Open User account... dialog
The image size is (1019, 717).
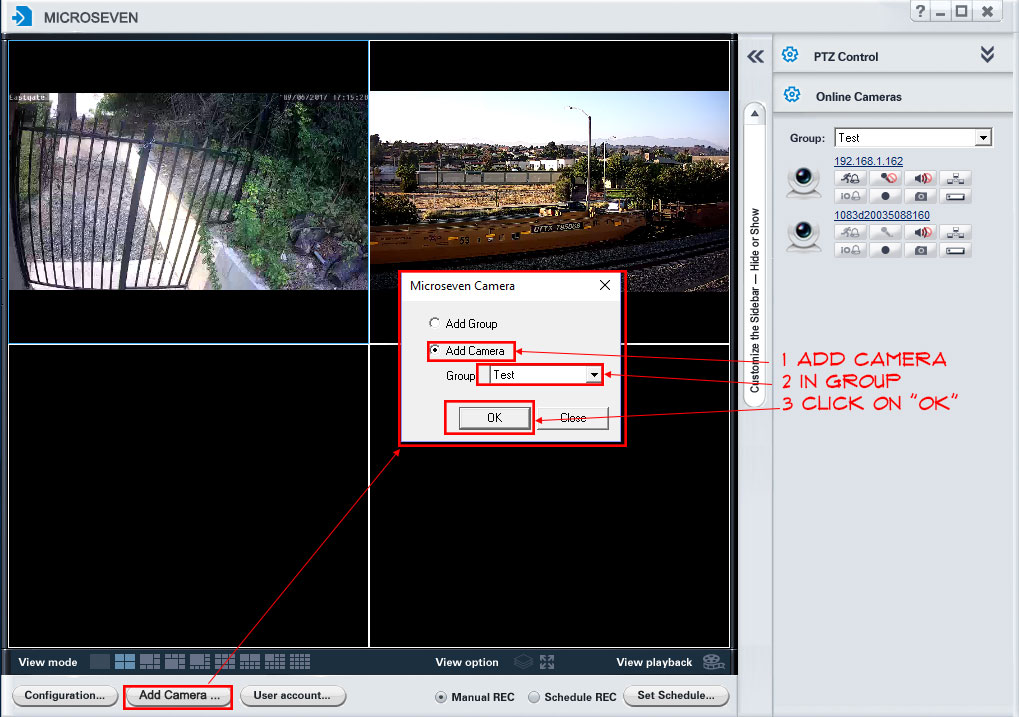click(x=292, y=696)
